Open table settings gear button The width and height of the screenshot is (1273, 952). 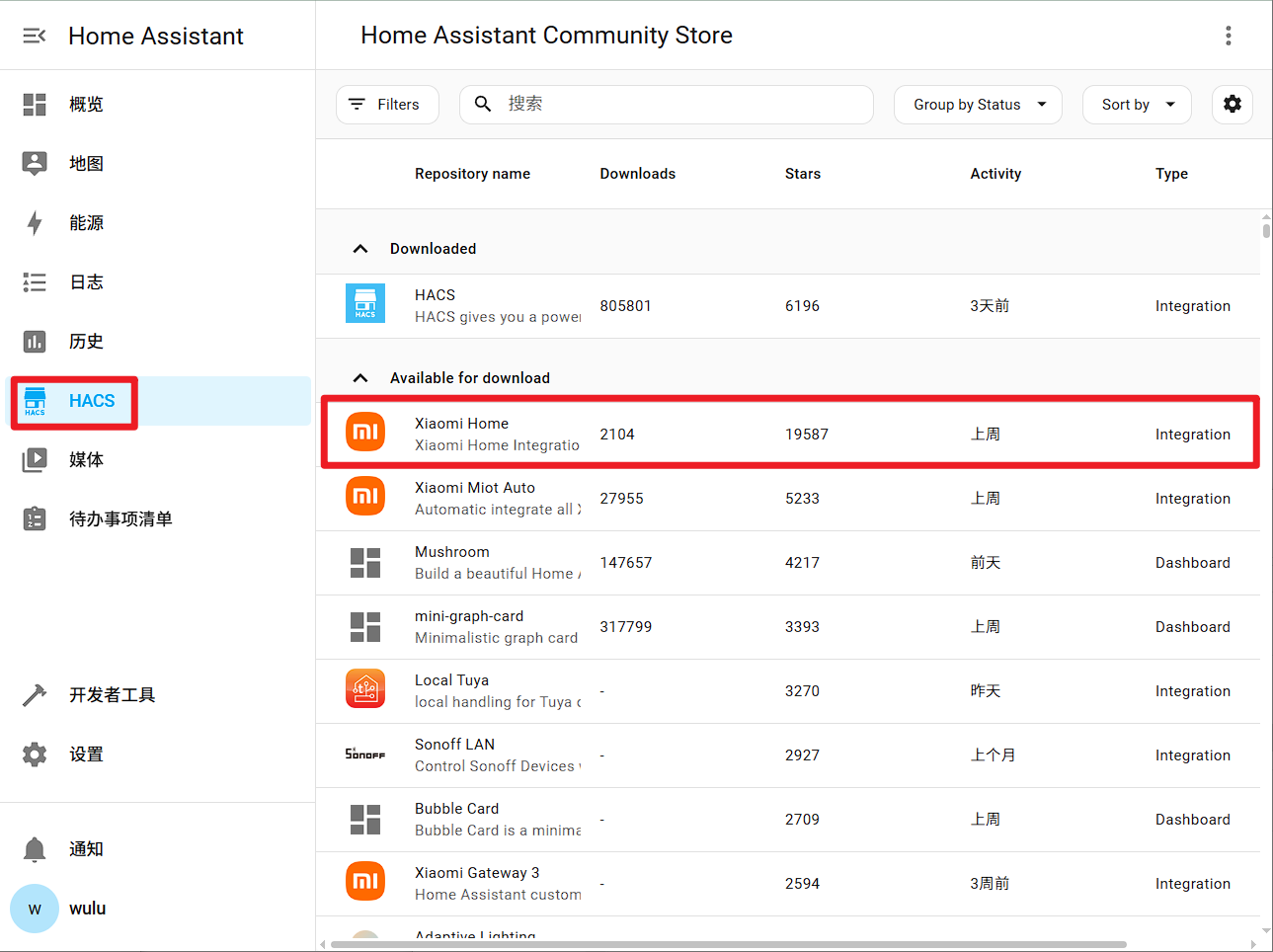(x=1233, y=104)
